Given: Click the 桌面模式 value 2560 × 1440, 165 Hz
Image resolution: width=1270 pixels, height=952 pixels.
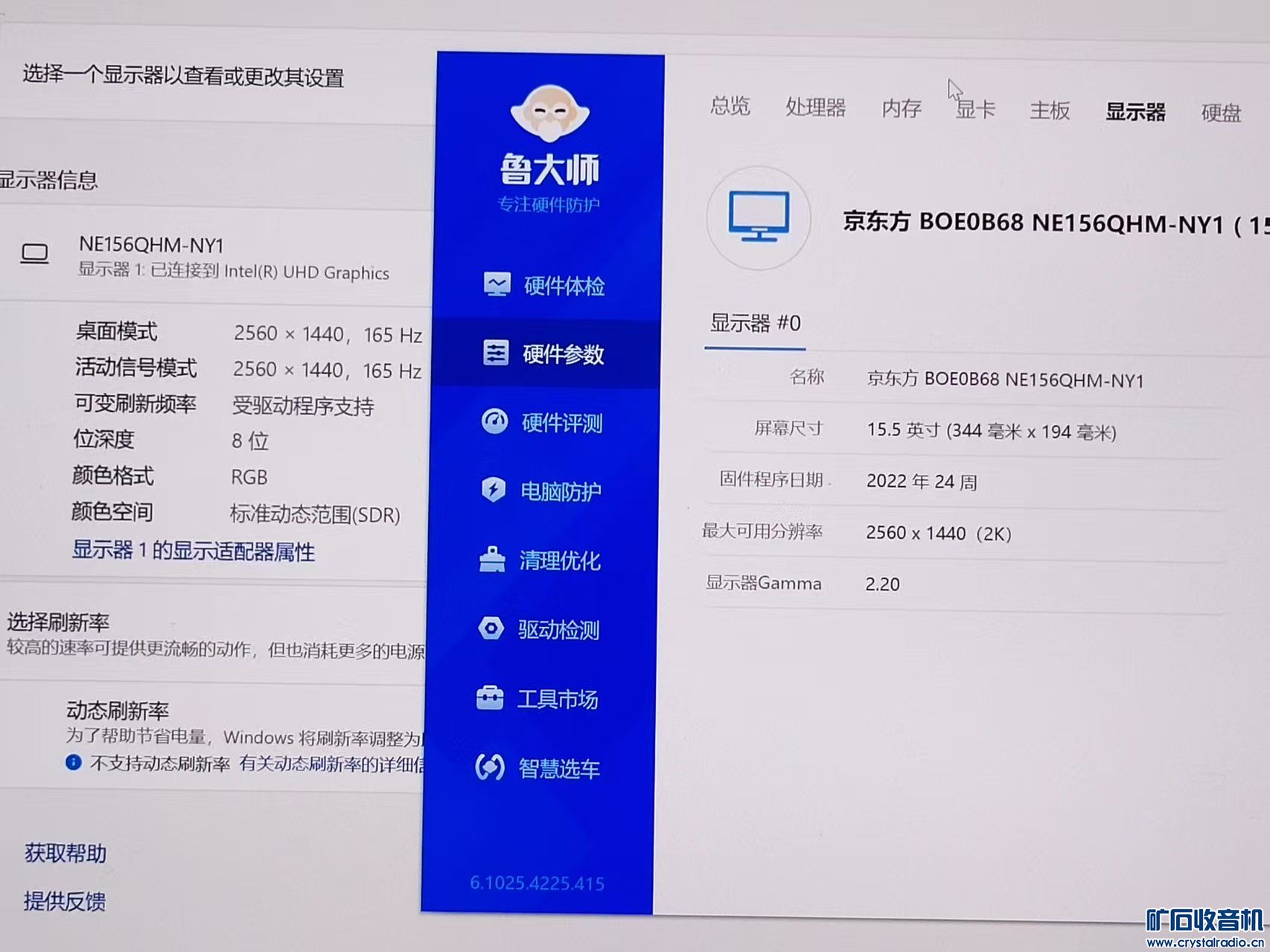Looking at the screenshot, I should pos(328,334).
